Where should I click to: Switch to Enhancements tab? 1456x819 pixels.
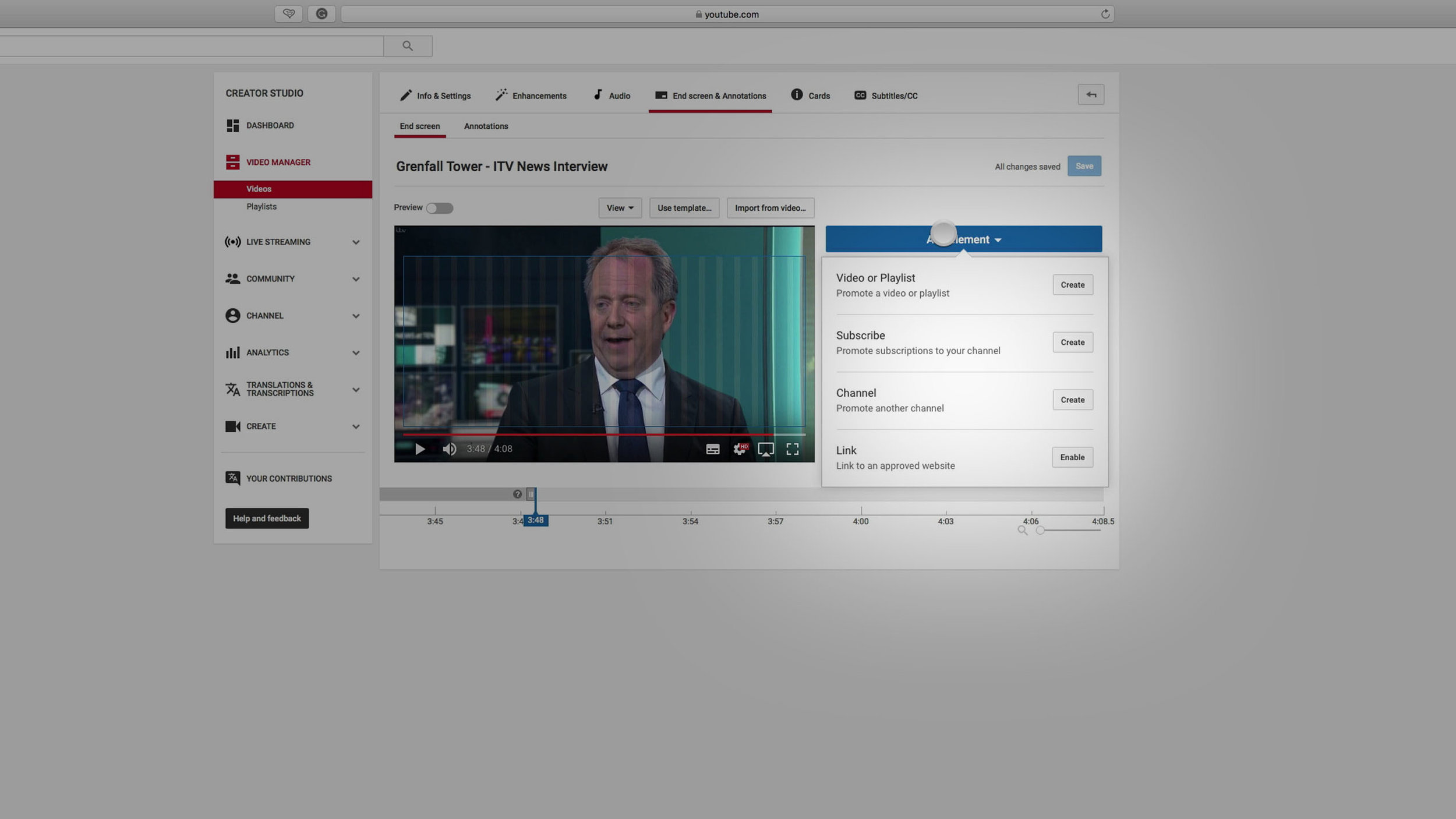[531, 96]
